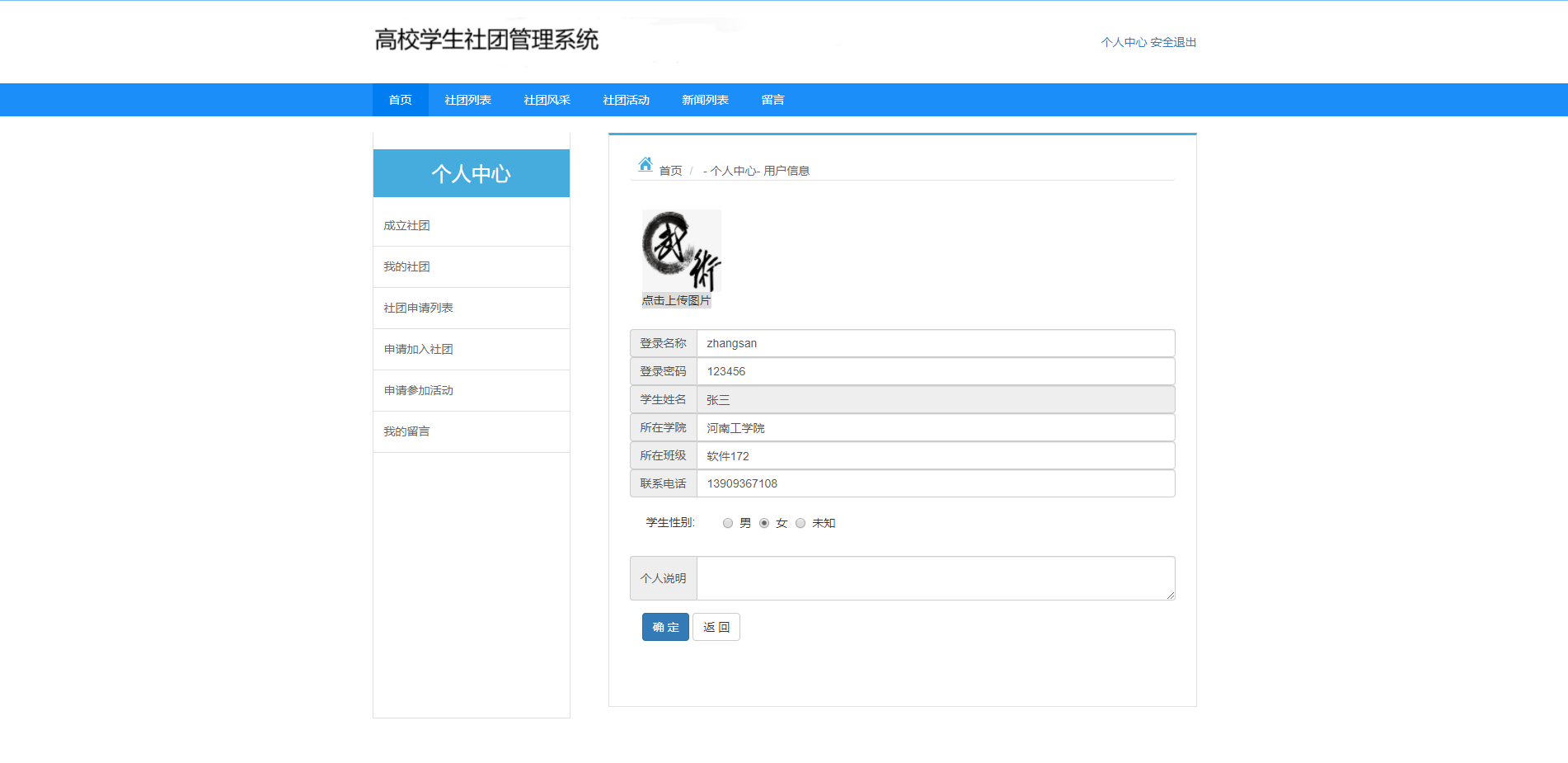The width and height of the screenshot is (1568, 763).
Task: Open 社团申请列表 in the sidebar
Action: [x=417, y=307]
